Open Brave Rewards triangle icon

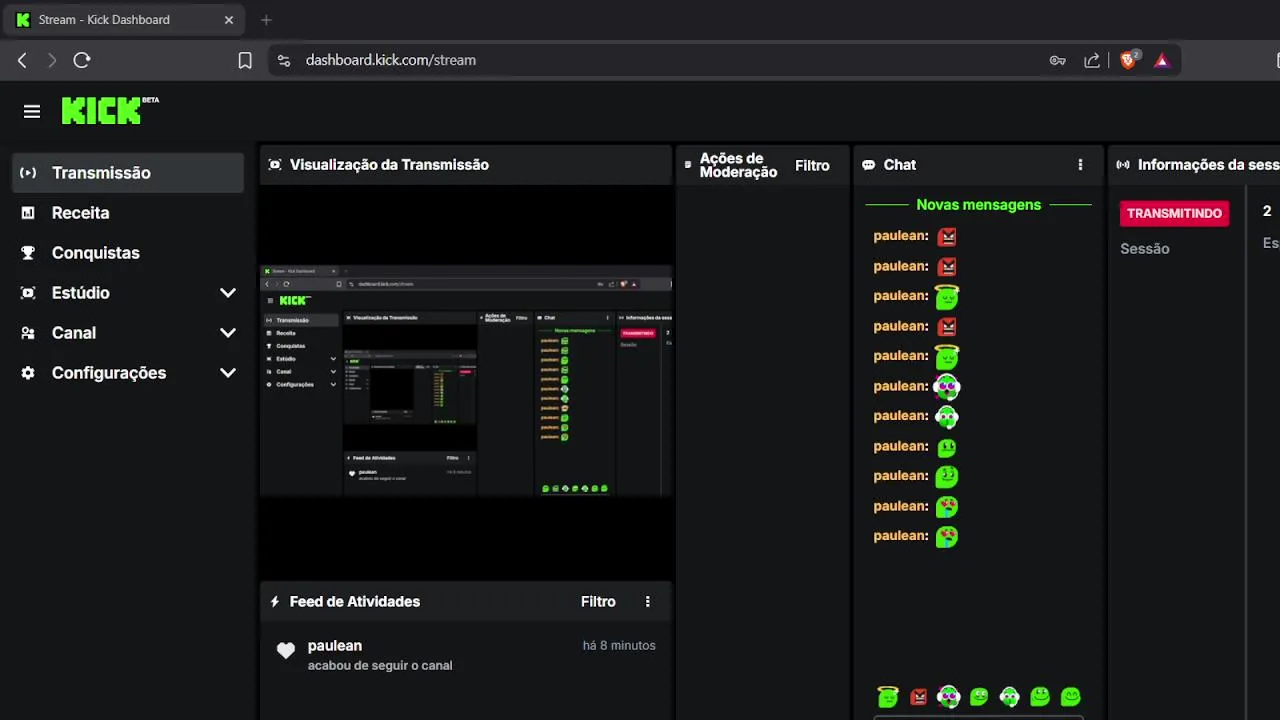pyautogui.click(x=1161, y=60)
